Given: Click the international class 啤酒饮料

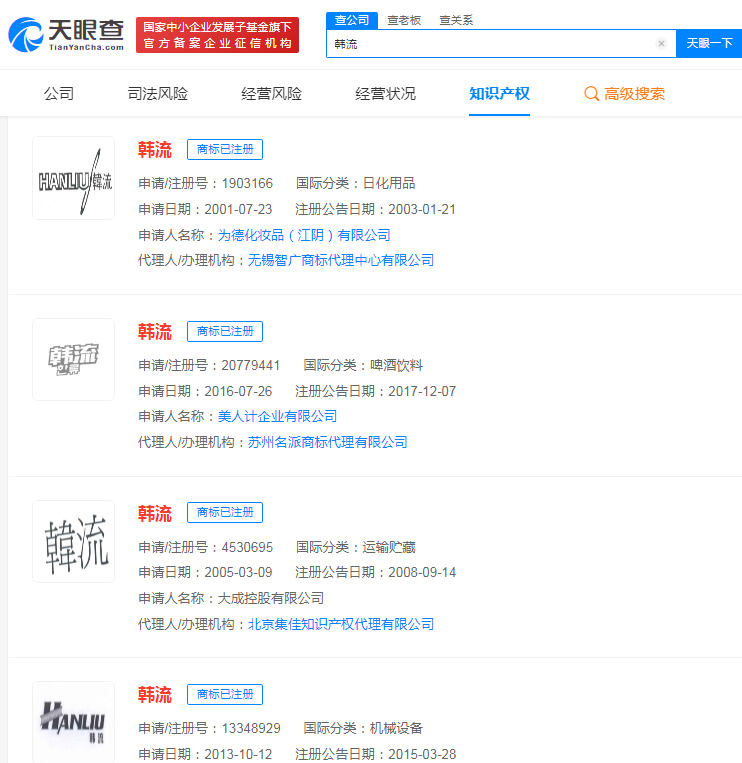Looking at the screenshot, I should [396, 365].
